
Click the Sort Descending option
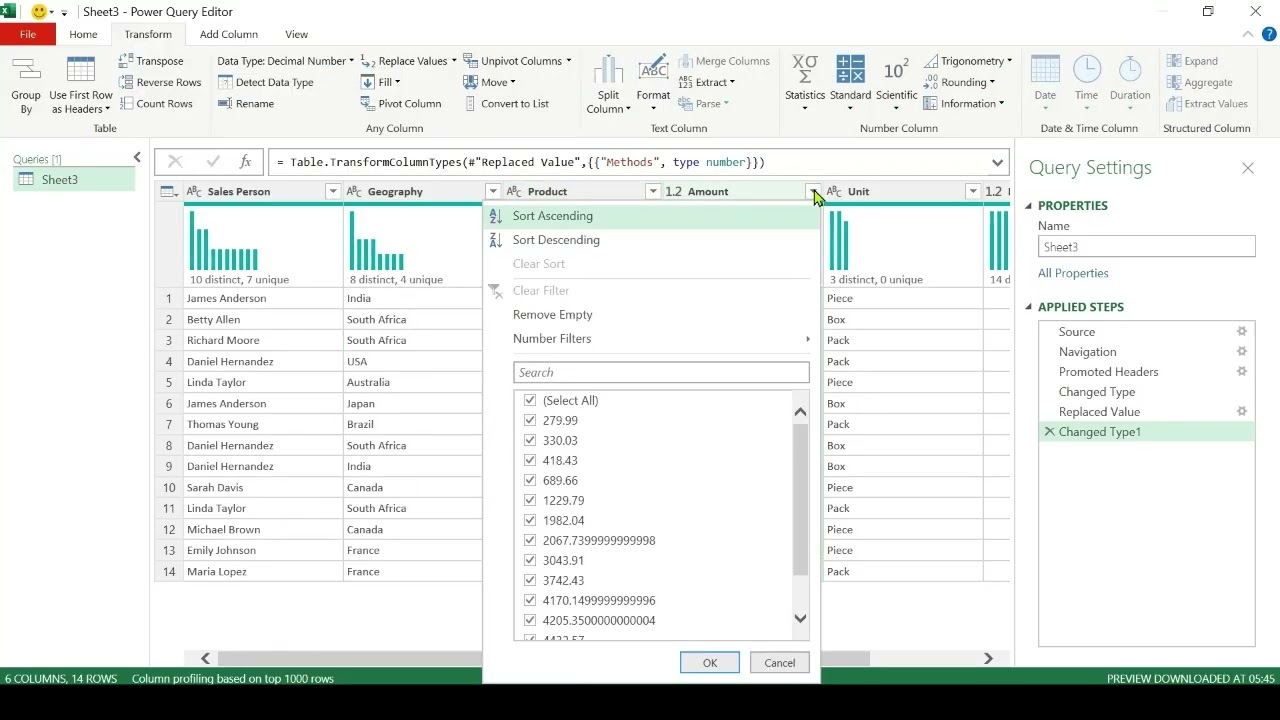coord(651,240)
